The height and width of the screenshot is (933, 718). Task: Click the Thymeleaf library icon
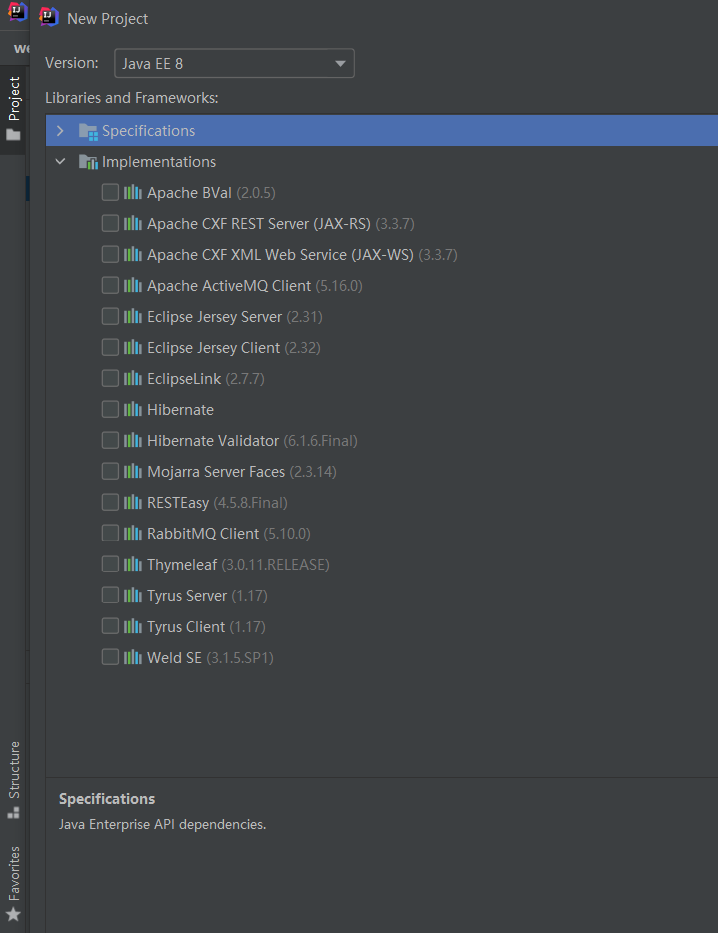(133, 564)
